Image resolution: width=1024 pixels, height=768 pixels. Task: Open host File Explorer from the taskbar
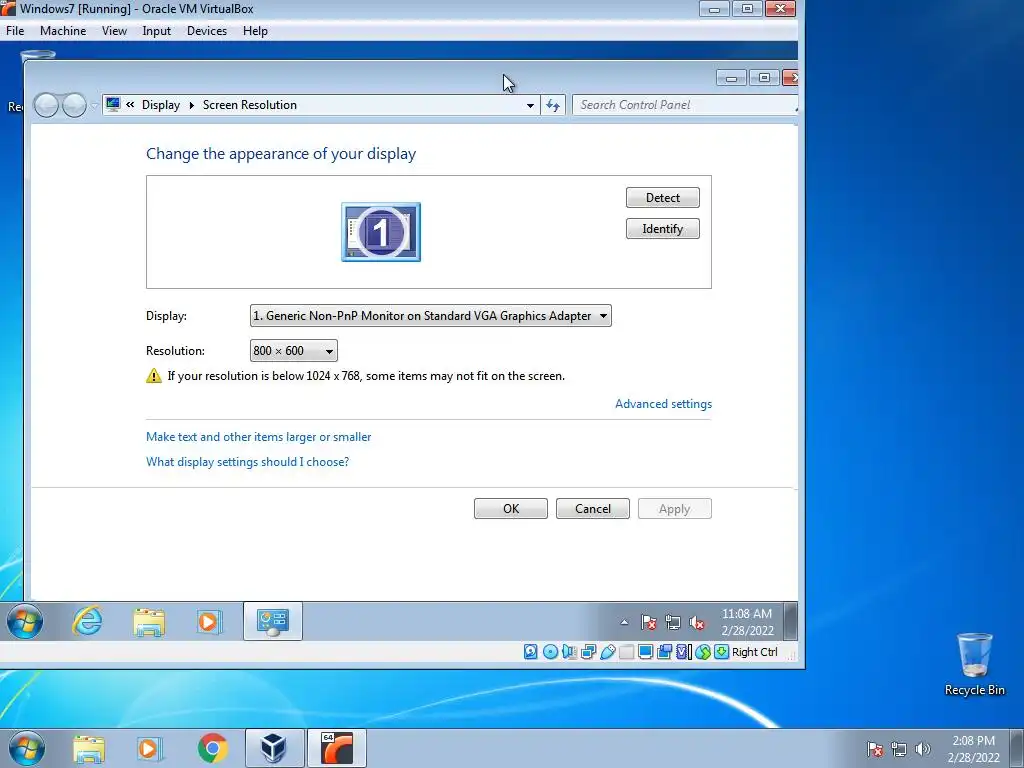(x=88, y=749)
